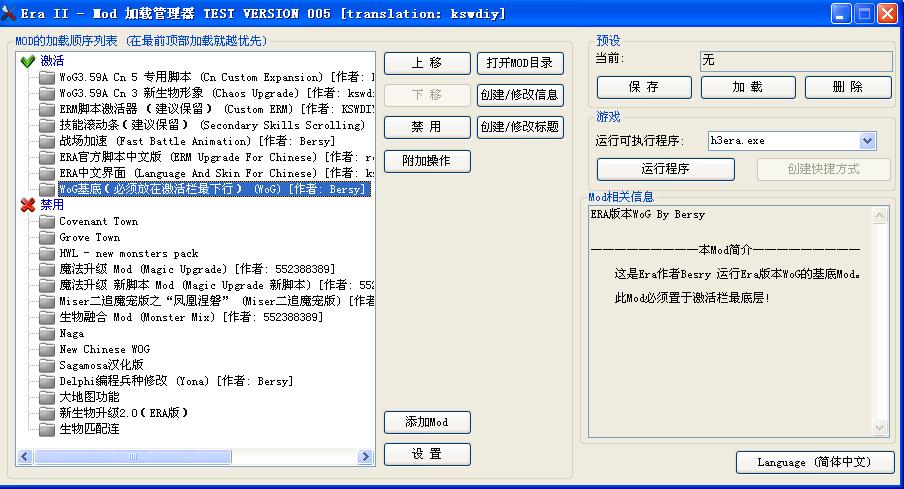Viewport: 904px width, 489px height.
Task: Click 加载 preset button
Action: tap(748, 88)
